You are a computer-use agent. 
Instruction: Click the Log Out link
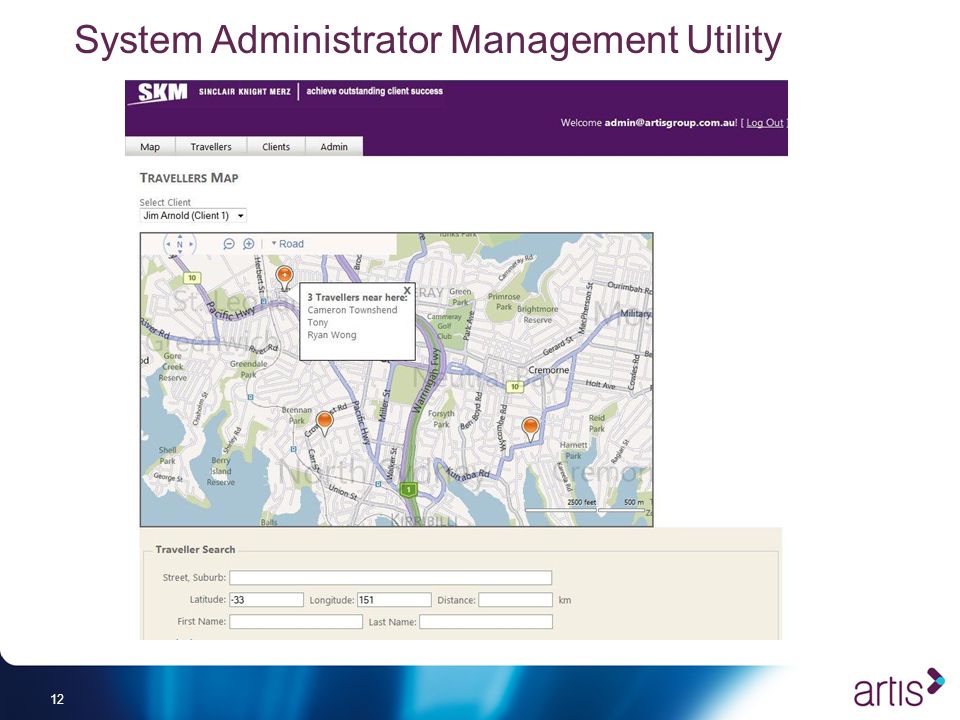(765, 122)
